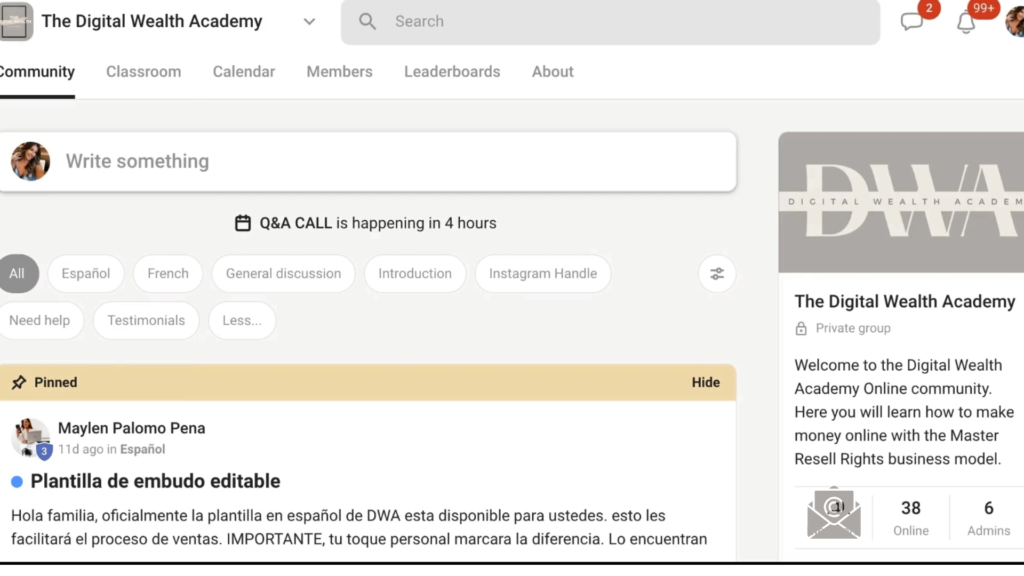Open the Leaderboards tab

452,72
